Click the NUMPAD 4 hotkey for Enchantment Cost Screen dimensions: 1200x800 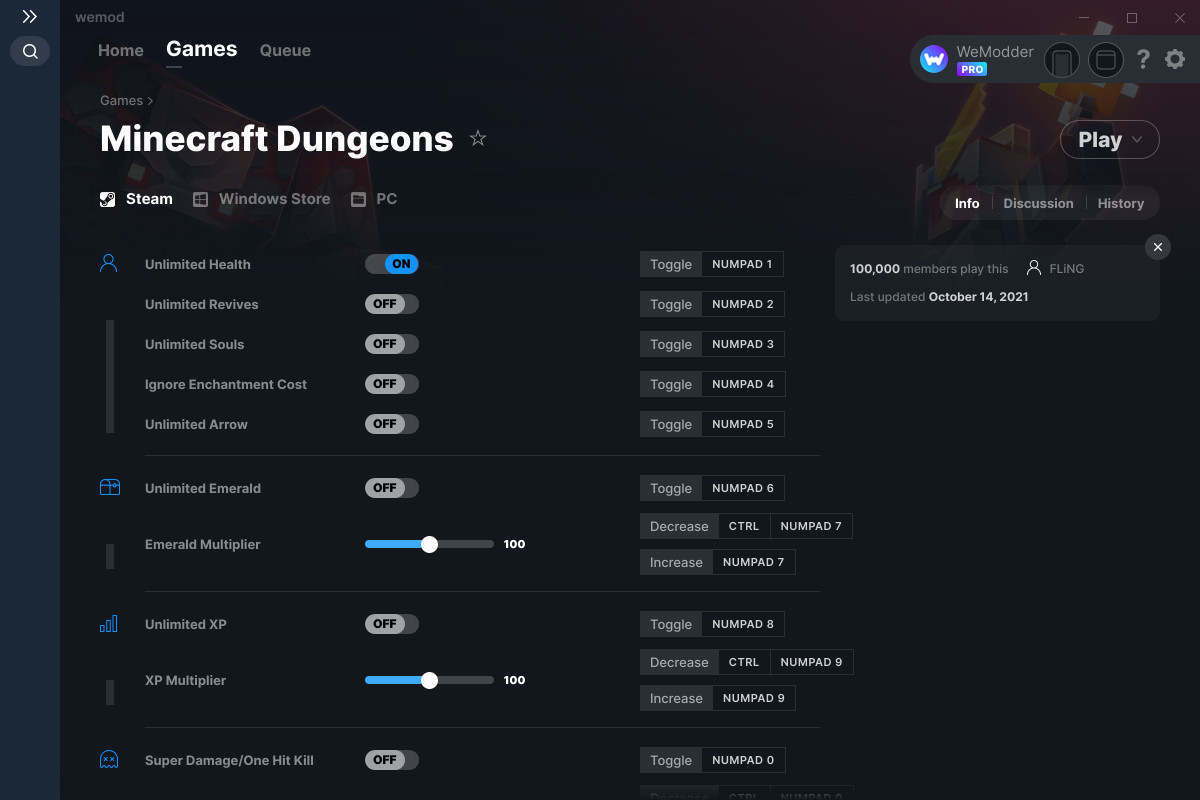[743, 384]
